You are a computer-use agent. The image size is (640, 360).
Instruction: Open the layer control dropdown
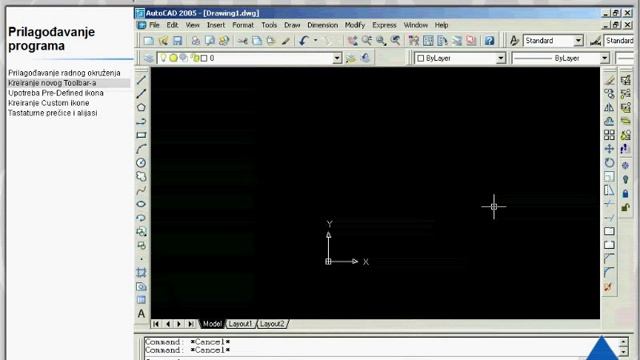click(337, 58)
